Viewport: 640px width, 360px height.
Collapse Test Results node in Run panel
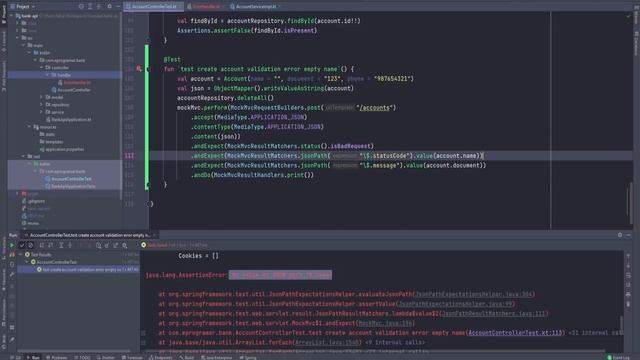(21, 254)
